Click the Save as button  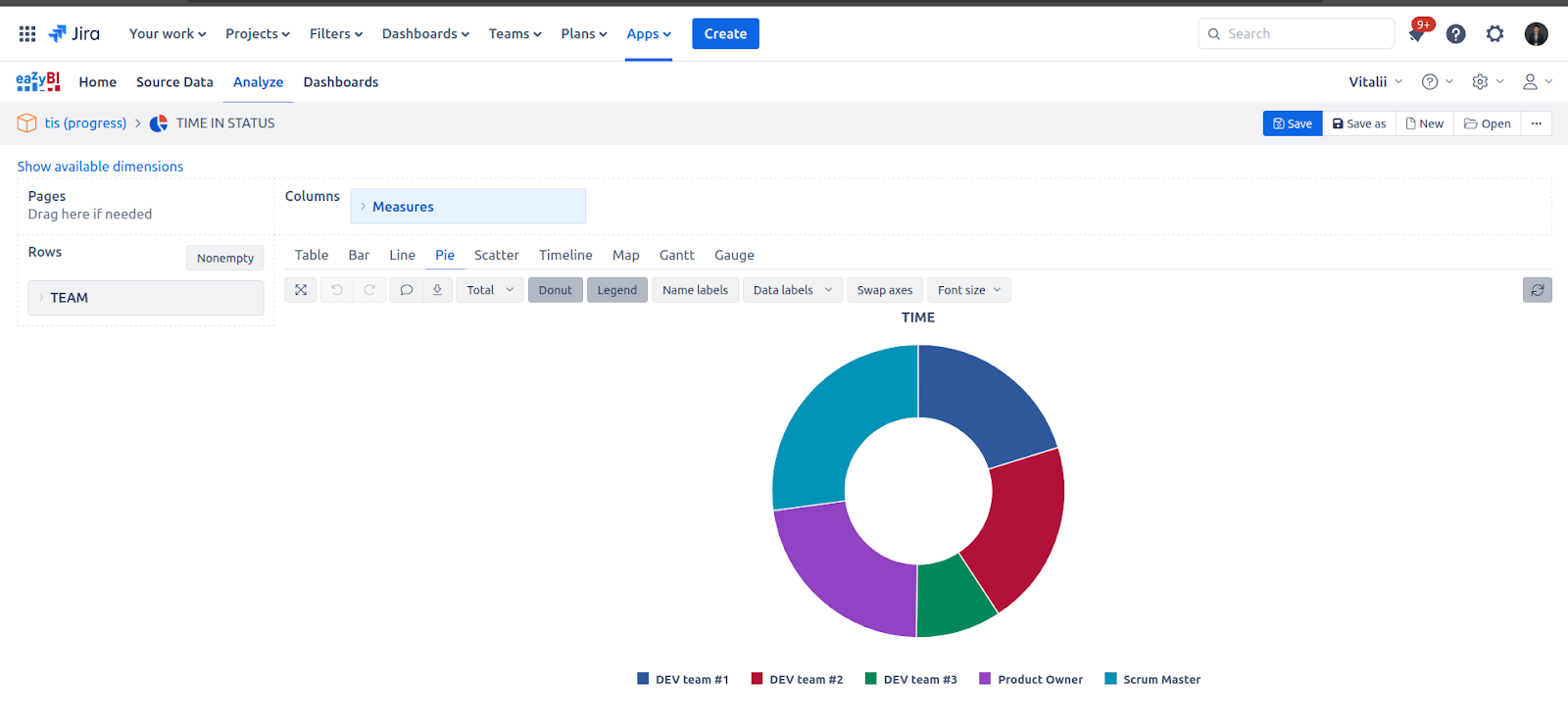1359,123
